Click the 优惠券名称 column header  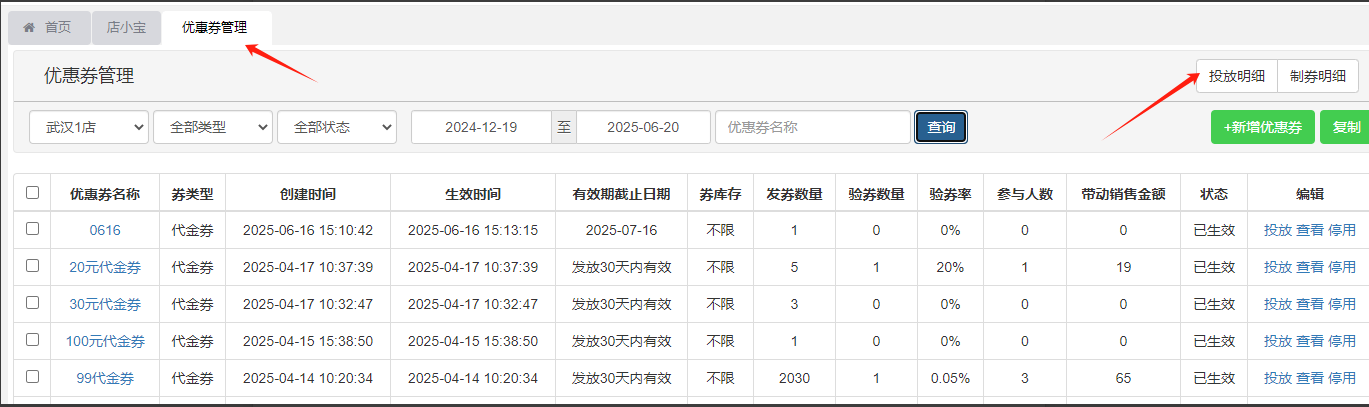coord(105,194)
